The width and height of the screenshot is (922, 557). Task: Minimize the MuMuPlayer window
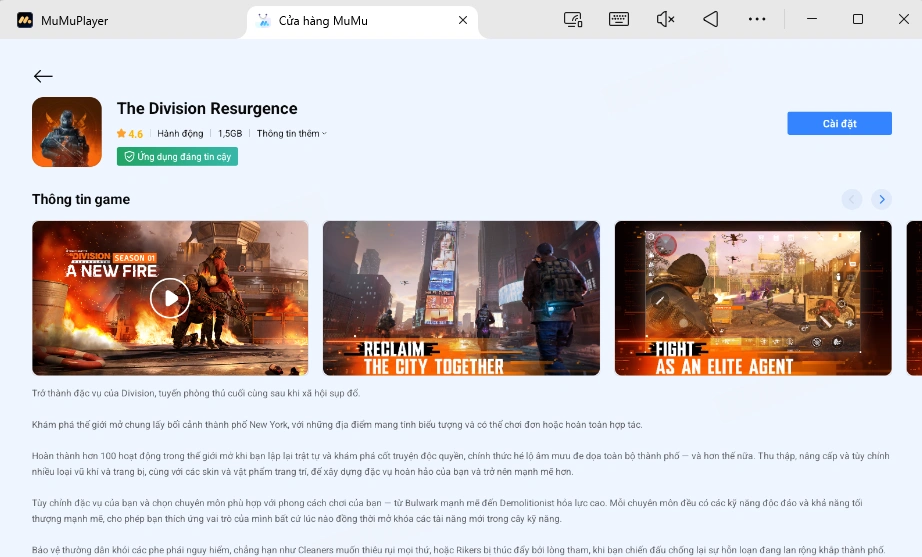tap(812, 19)
